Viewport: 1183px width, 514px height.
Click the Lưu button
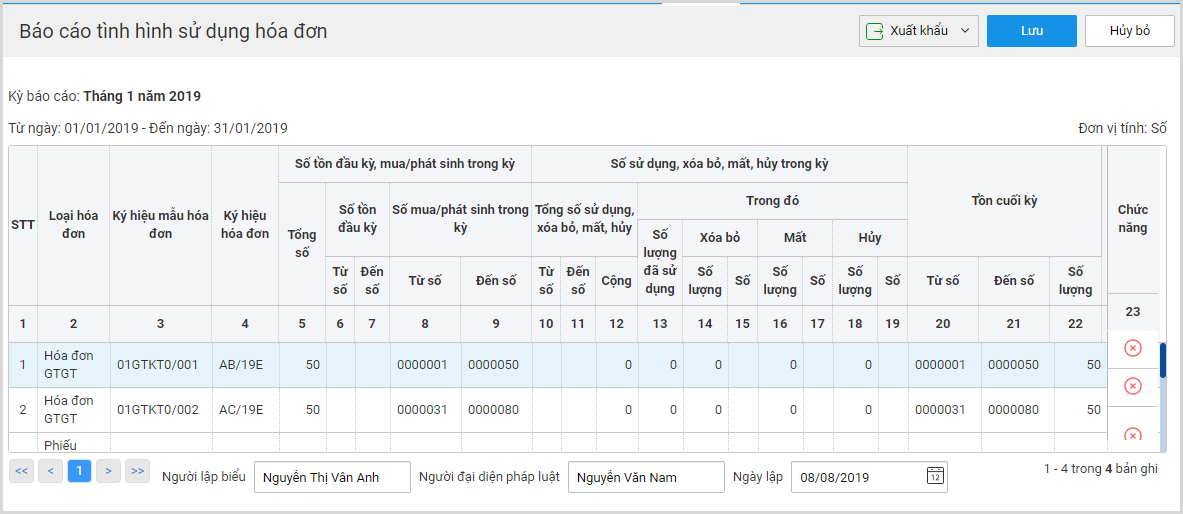point(1031,31)
